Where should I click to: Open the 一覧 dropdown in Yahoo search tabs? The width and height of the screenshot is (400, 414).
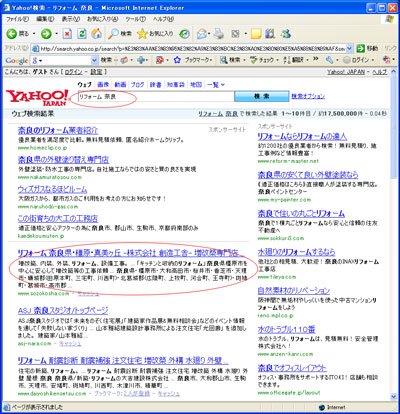tap(216, 85)
